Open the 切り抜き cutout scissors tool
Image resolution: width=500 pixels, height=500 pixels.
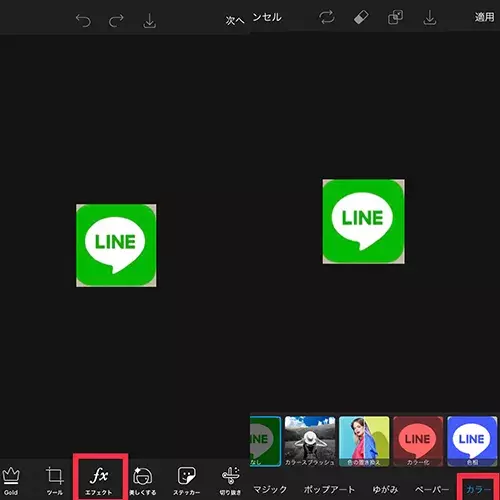point(230,481)
